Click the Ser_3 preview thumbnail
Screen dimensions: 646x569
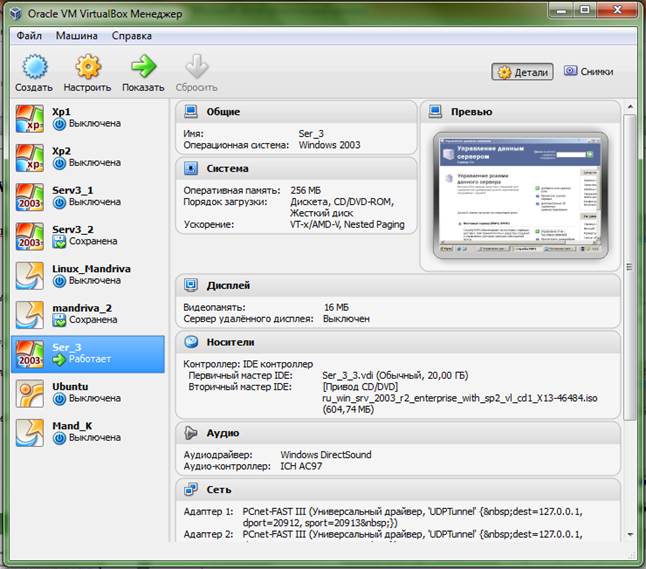520,196
